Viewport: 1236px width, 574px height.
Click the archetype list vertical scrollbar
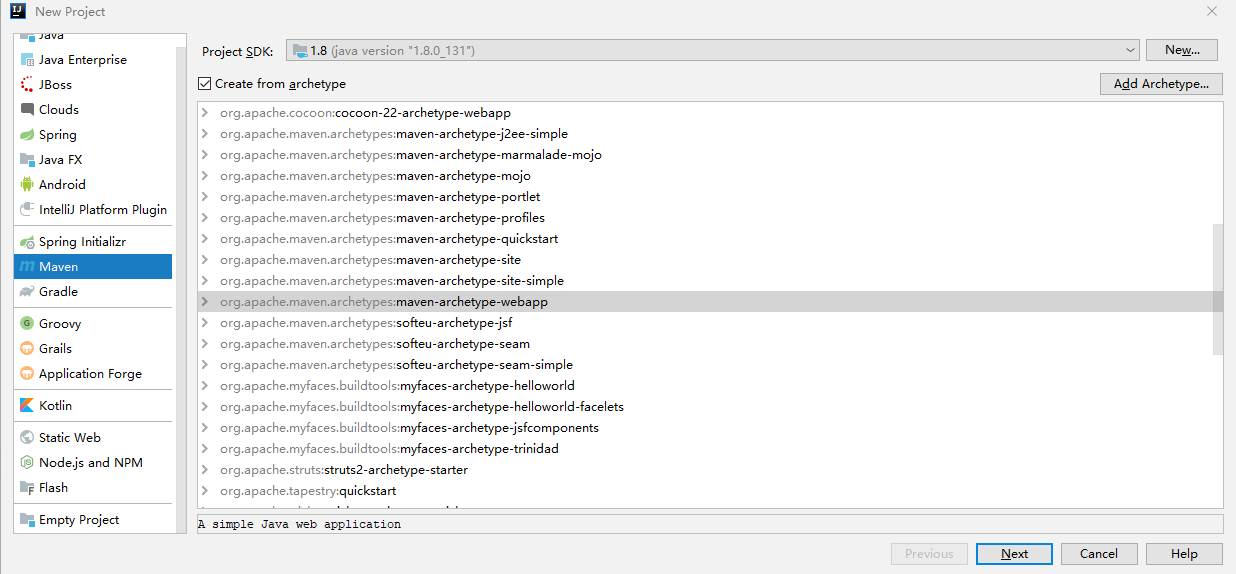[1218, 290]
